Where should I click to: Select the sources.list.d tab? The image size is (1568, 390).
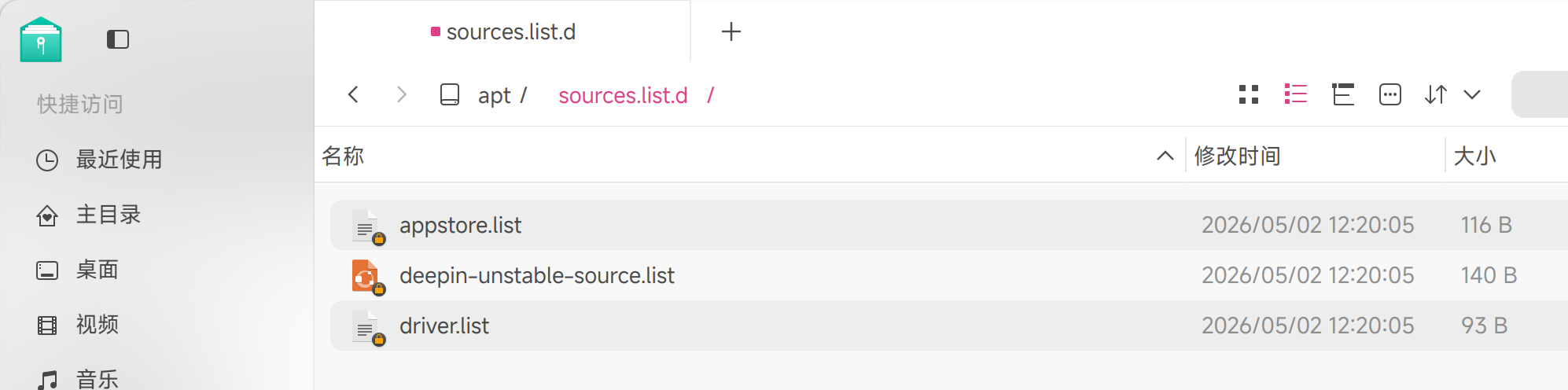[x=502, y=31]
